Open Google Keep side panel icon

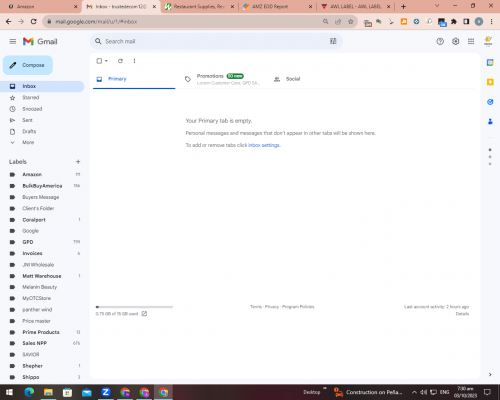pyautogui.click(x=490, y=82)
